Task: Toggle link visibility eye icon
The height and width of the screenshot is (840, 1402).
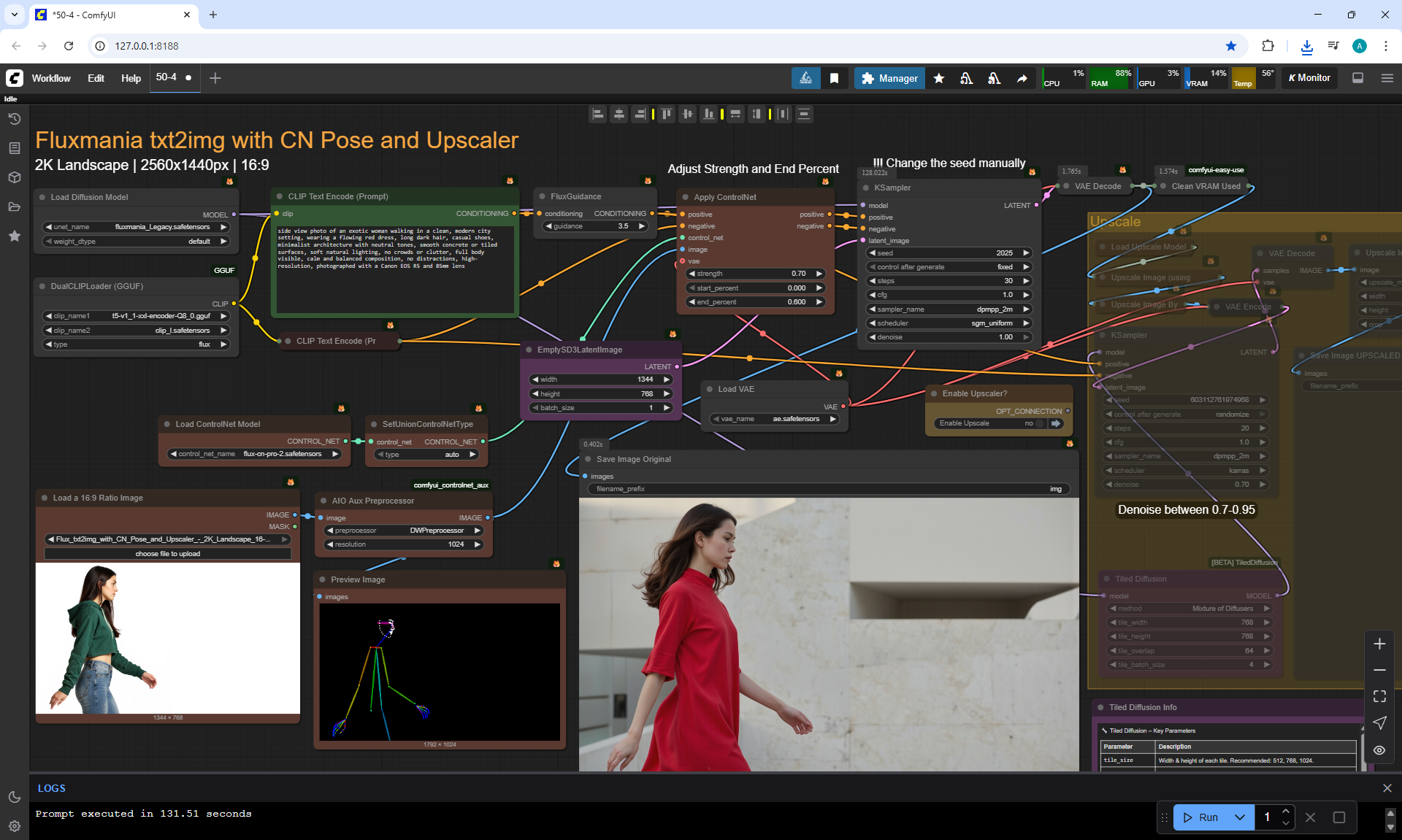Action: point(1379,750)
